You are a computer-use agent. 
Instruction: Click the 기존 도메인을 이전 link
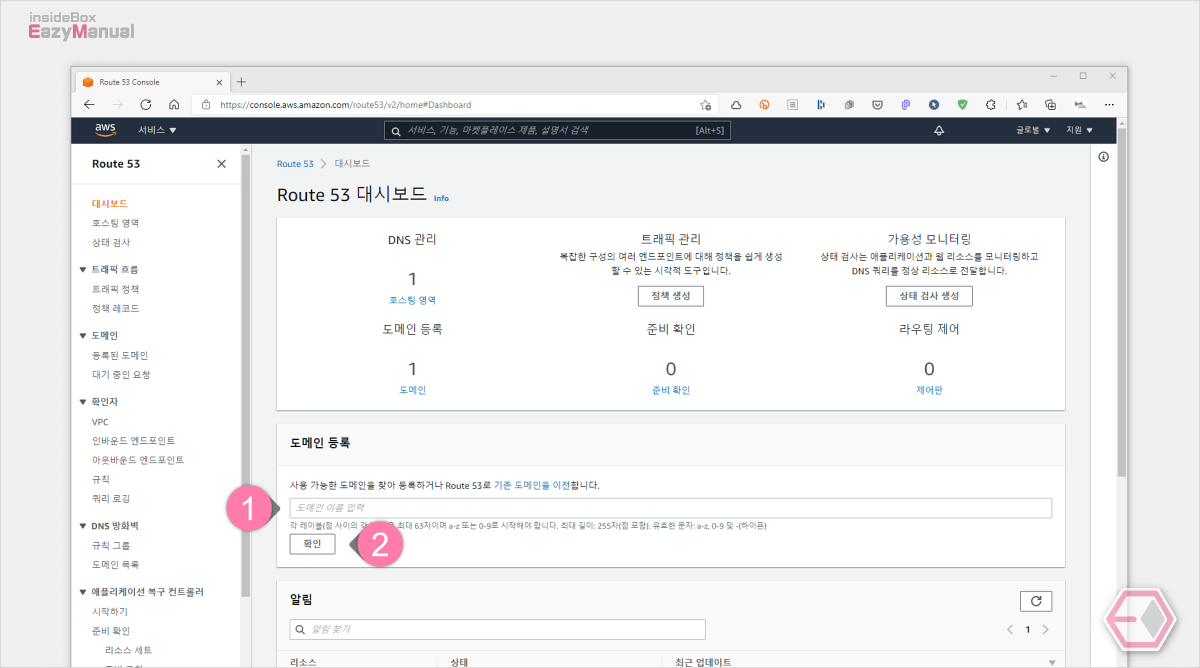[x=532, y=485]
